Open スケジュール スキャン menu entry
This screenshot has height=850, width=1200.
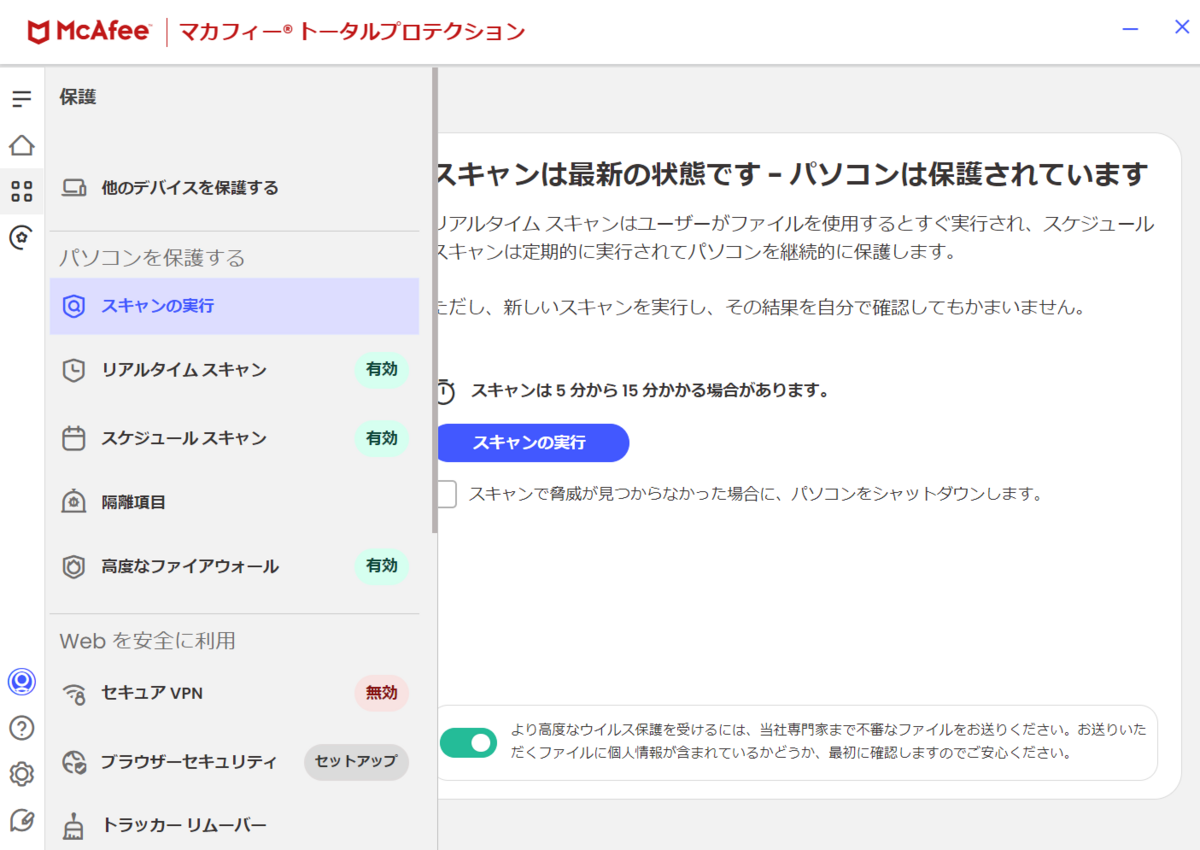click(234, 438)
